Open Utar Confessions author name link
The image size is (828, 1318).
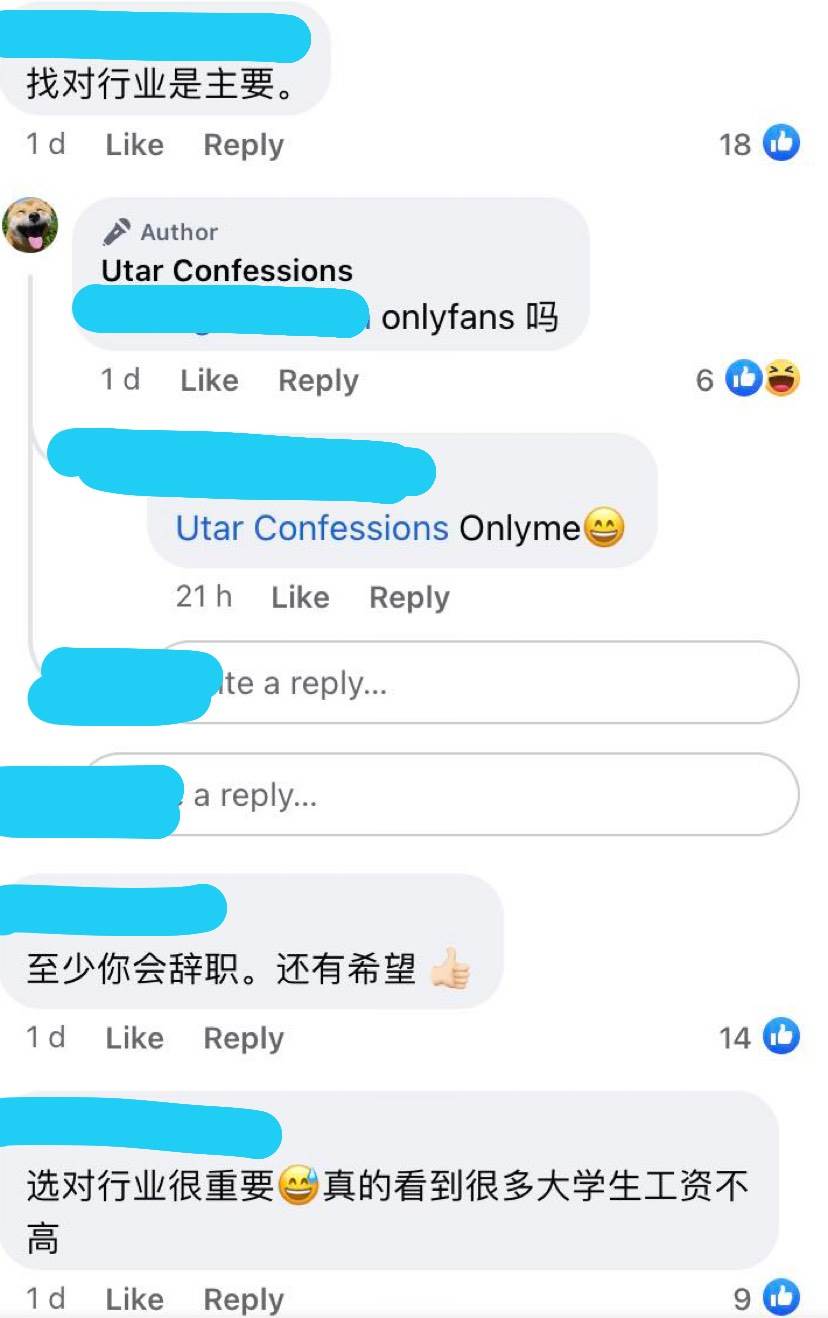227,271
